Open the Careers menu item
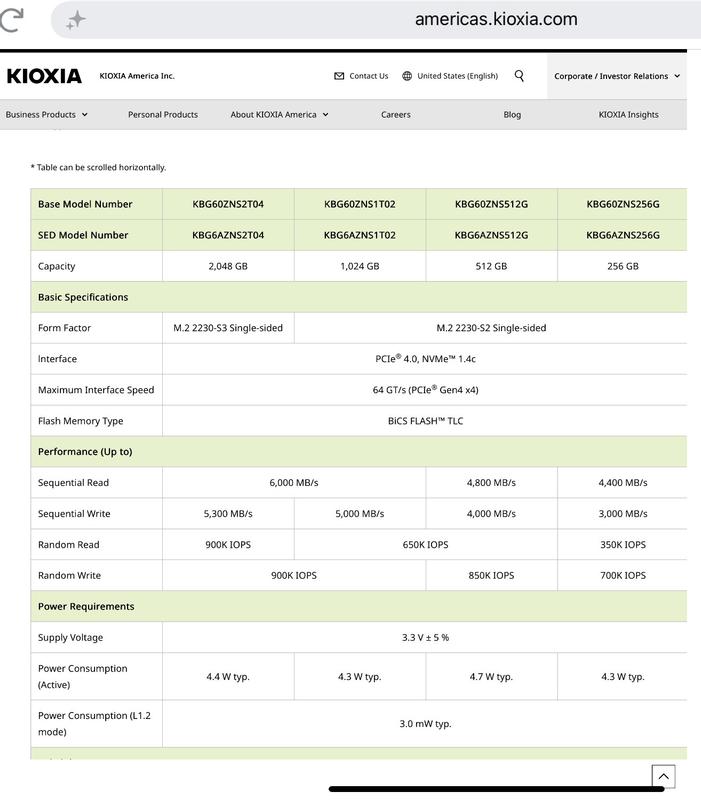Image resolution: width=701 pixels, height=800 pixels. (x=395, y=115)
